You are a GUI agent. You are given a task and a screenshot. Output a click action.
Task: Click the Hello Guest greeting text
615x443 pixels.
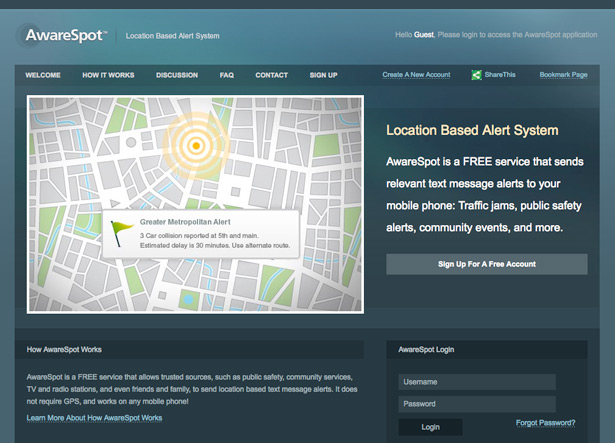(496, 35)
